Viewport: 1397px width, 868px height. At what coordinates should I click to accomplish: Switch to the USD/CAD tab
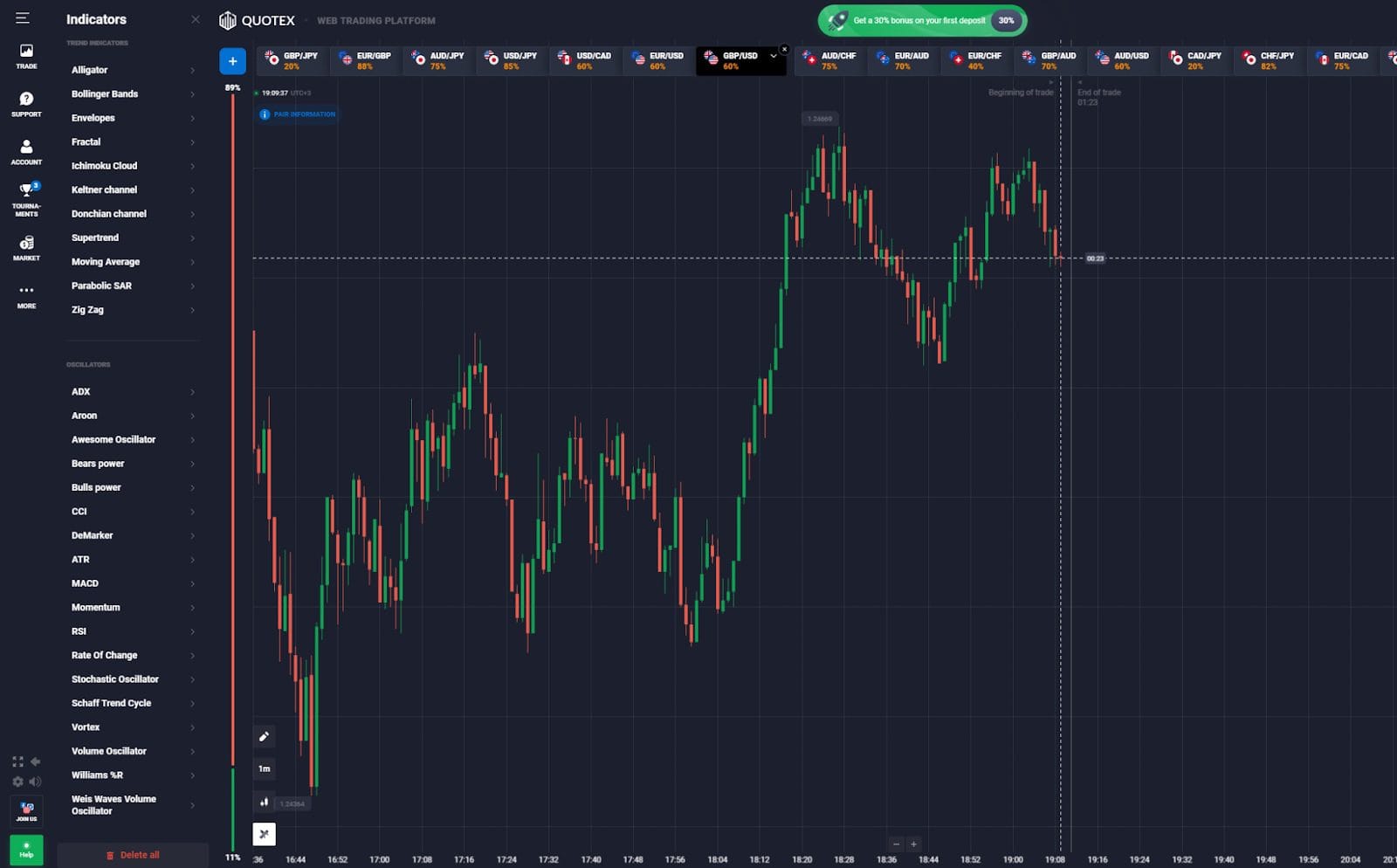pyautogui.click(x=586, y=60)
